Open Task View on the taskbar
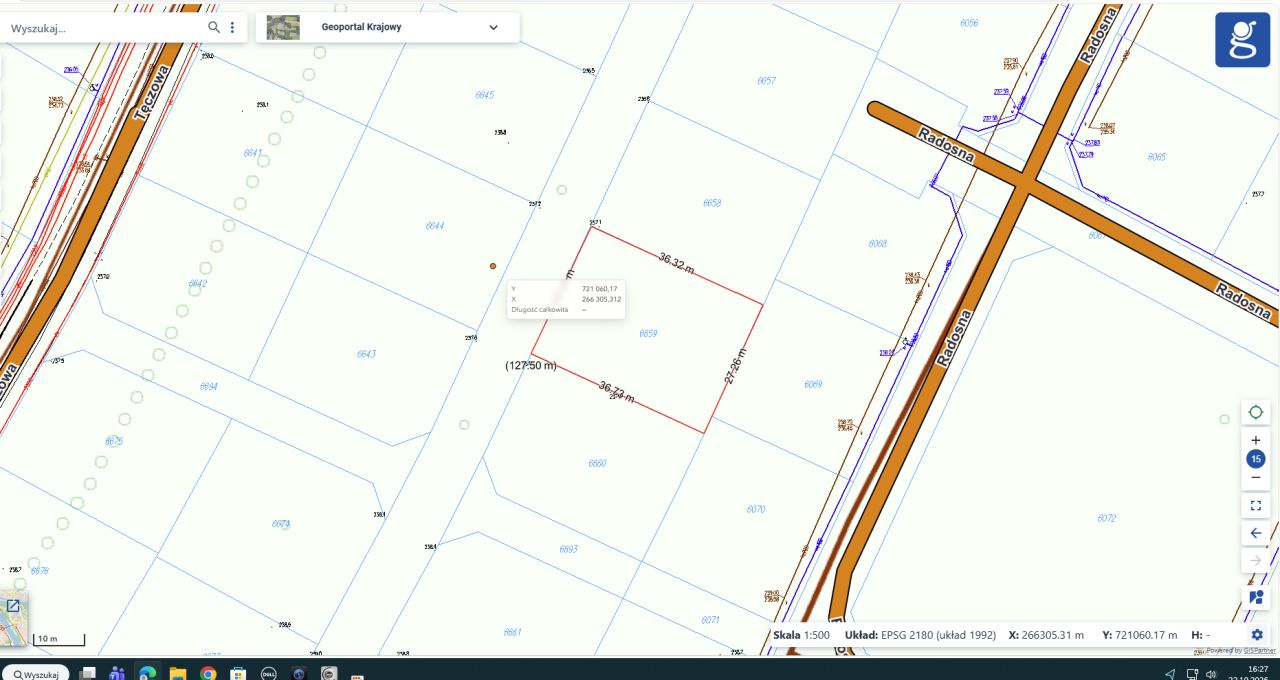The image size is (1280, 680). (87, 674)
